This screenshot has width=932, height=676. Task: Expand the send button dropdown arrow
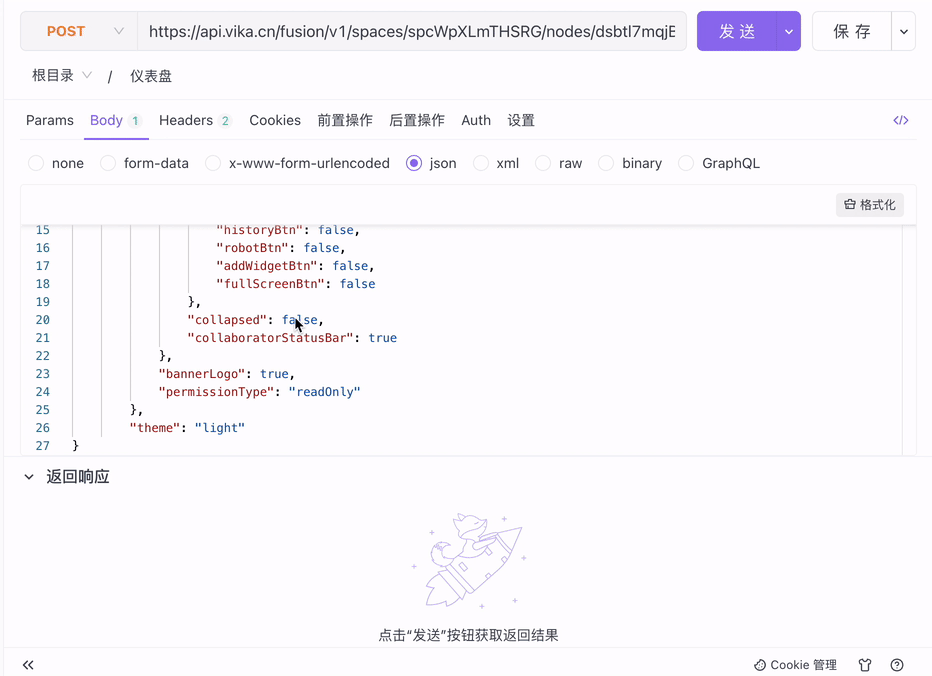(x=789, y=32)
